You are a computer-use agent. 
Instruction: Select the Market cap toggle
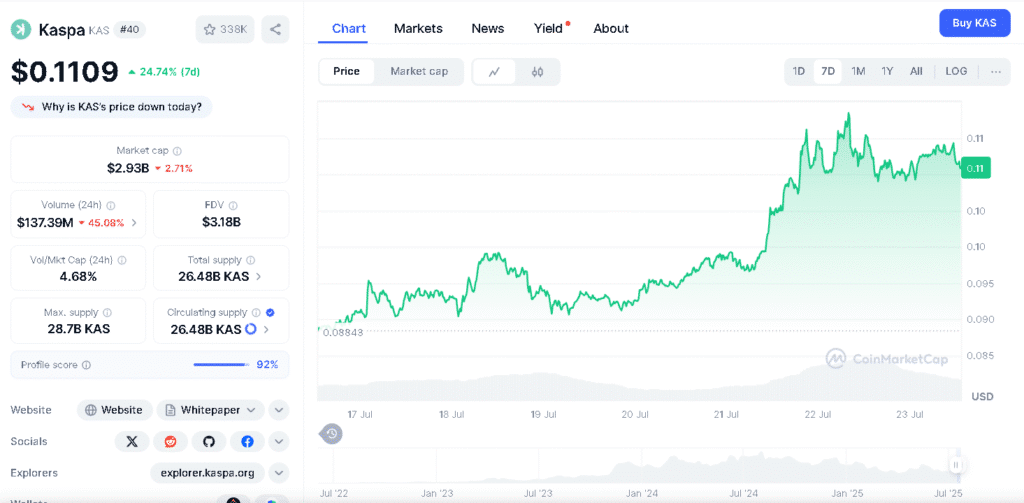419,71
